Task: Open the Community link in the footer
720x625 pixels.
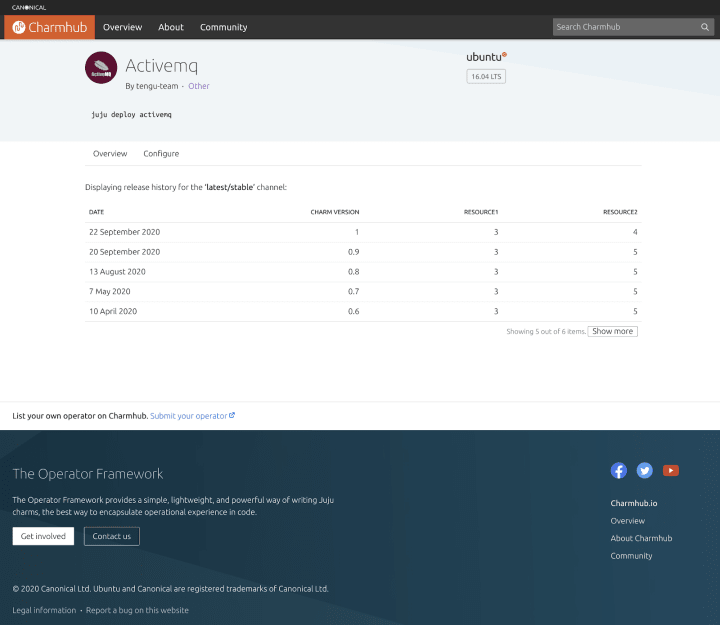Action: tap(631, 556)
